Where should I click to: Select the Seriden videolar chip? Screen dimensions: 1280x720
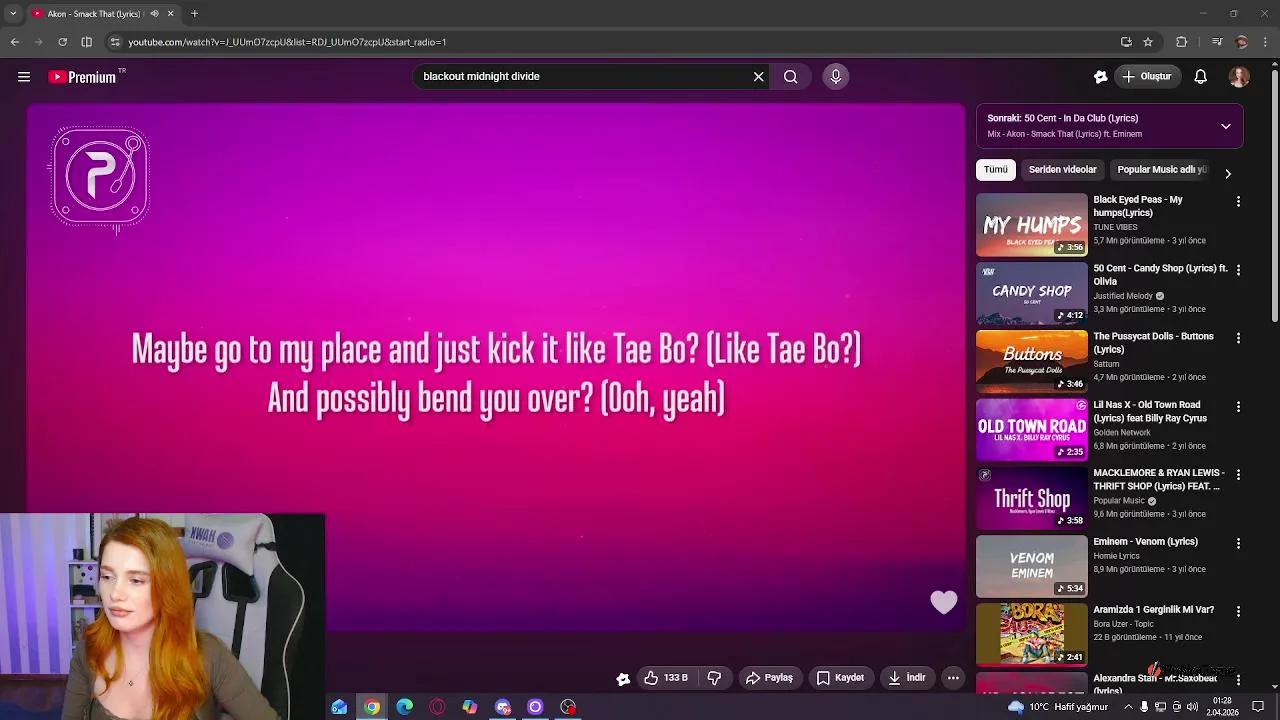click(x=1062, y=170)
